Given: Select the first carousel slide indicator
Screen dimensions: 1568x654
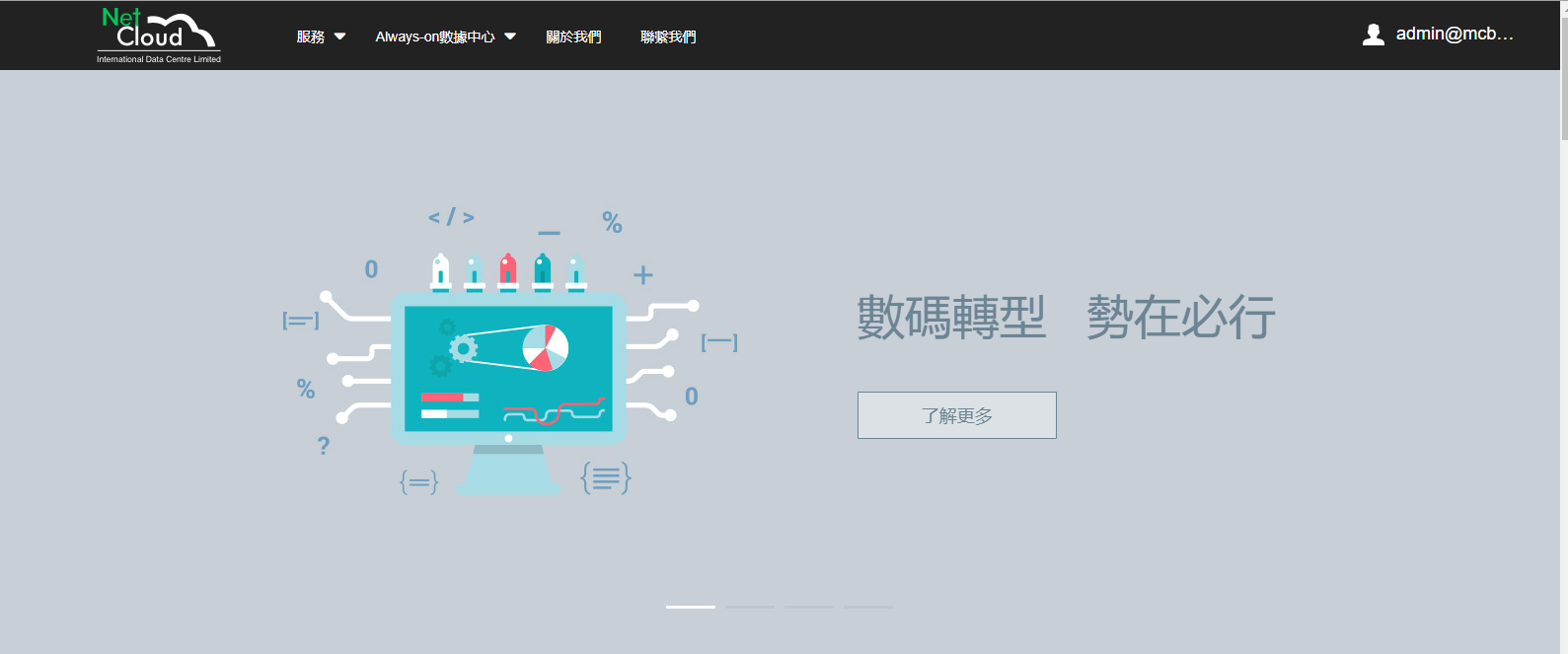Looking at the screenshot, I should click(691, 607).
